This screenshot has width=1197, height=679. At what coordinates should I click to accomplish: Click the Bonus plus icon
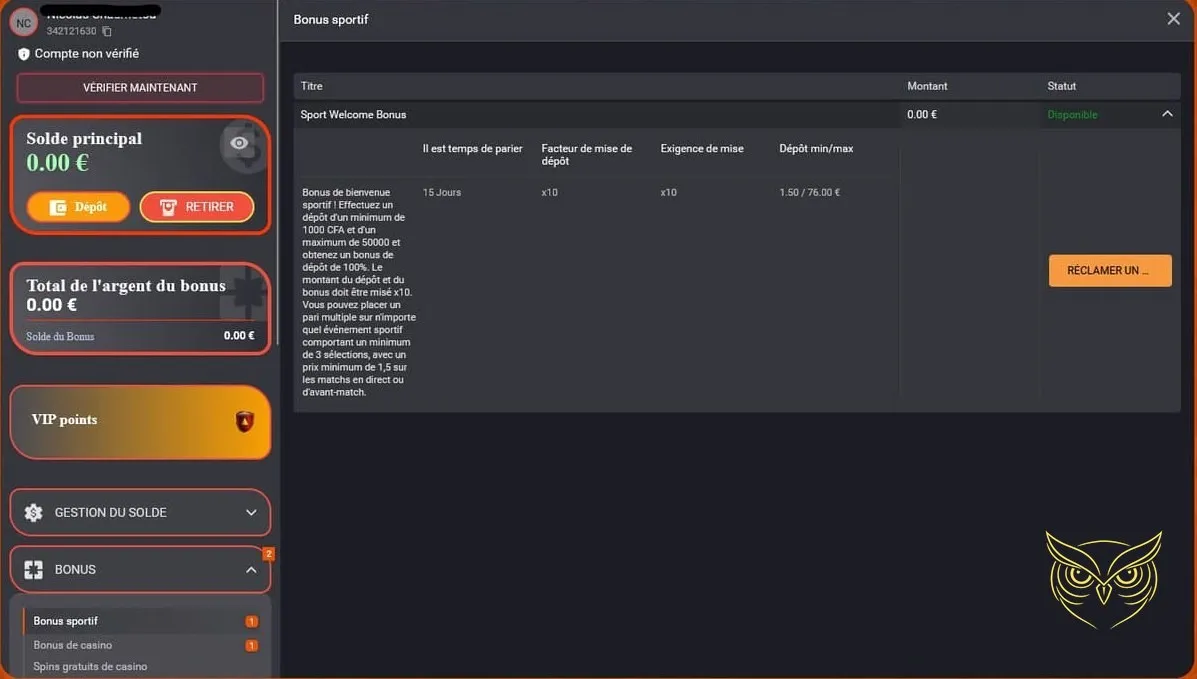point(34,570)
